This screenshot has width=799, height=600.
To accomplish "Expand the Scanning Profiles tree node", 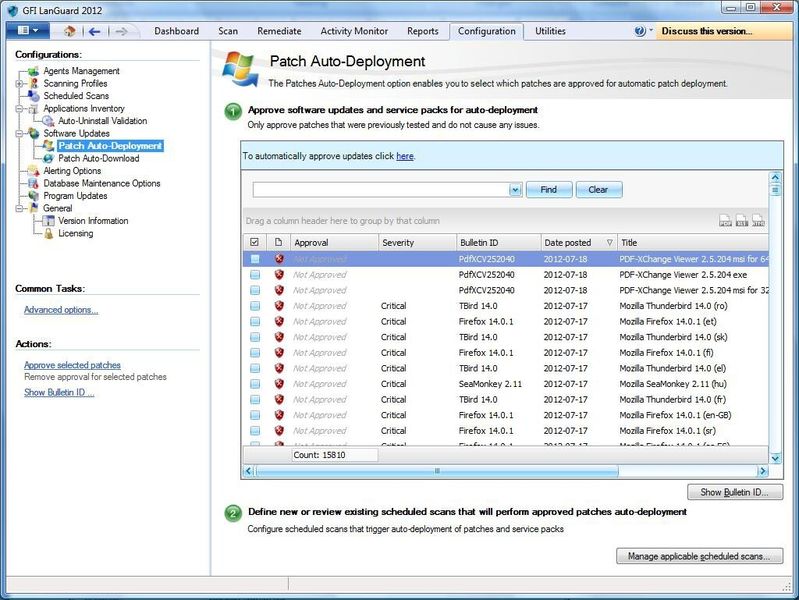I will click(19, 84).
